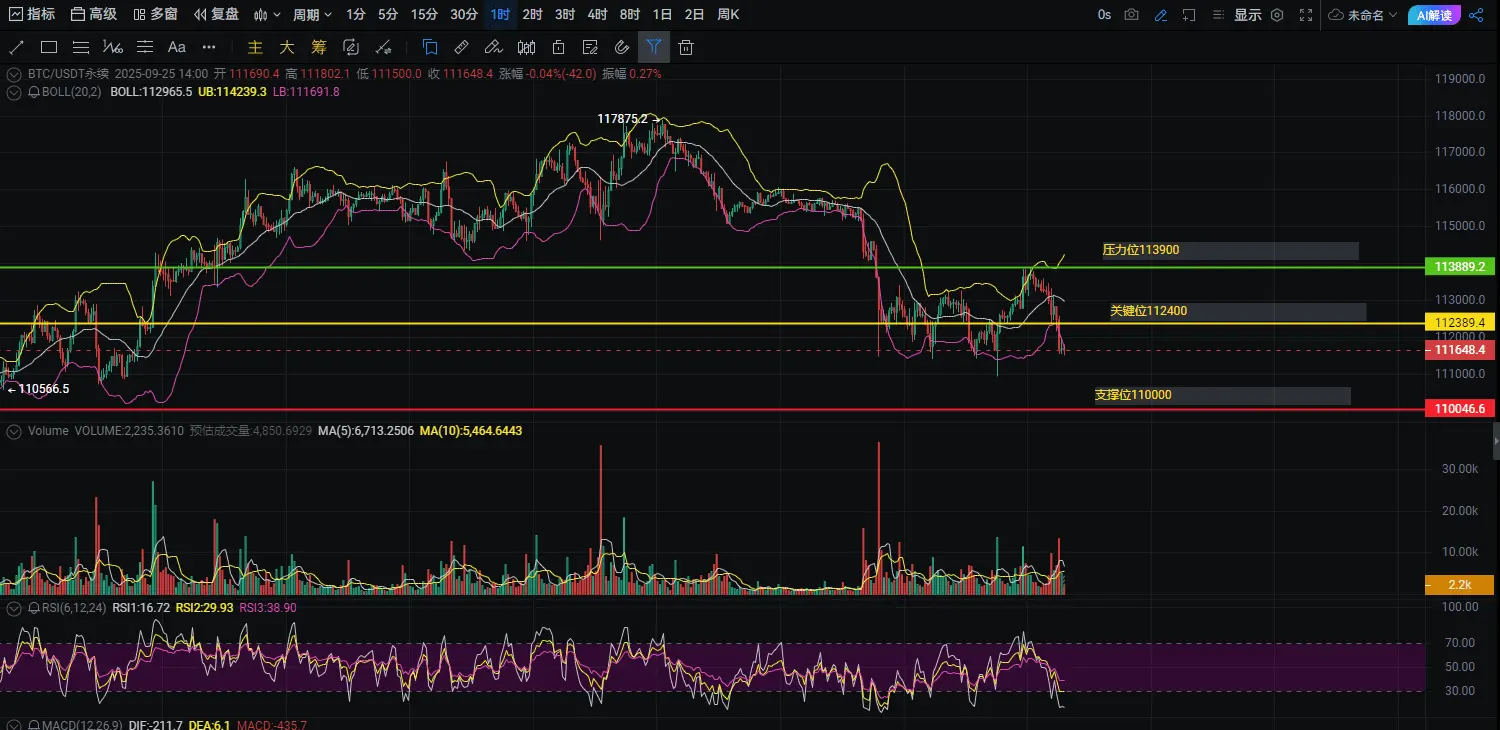Screen dimensions: 1500x730
Task: Select the freehand brush pen tool
Action: 493,47
